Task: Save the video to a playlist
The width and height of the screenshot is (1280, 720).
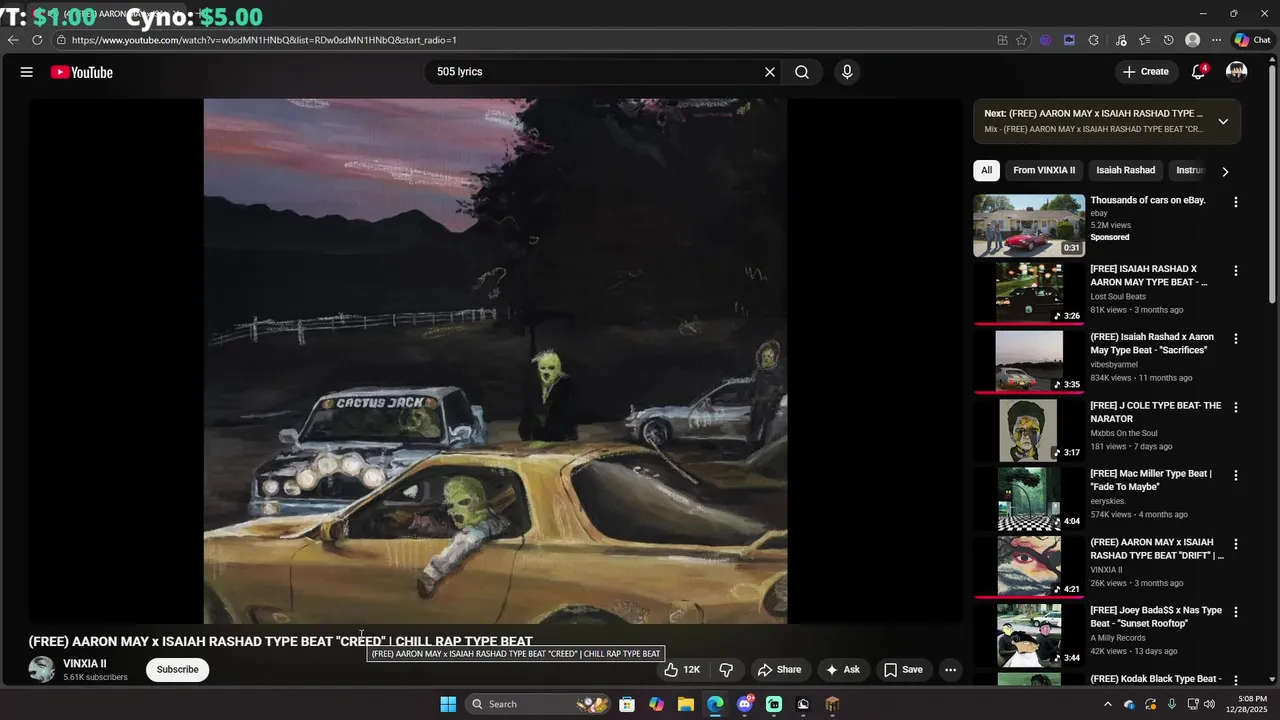Action: pyautogui.click(x=902, y=670)
